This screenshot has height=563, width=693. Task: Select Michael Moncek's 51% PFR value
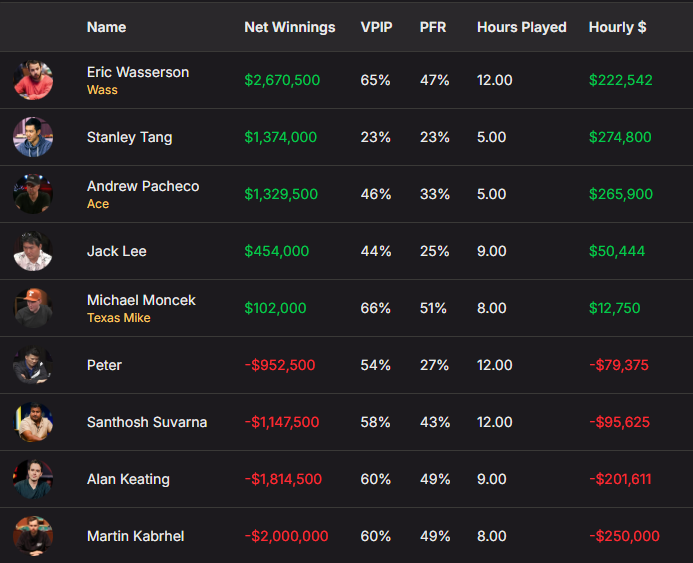pyautogui.click(x=433, y=308)
